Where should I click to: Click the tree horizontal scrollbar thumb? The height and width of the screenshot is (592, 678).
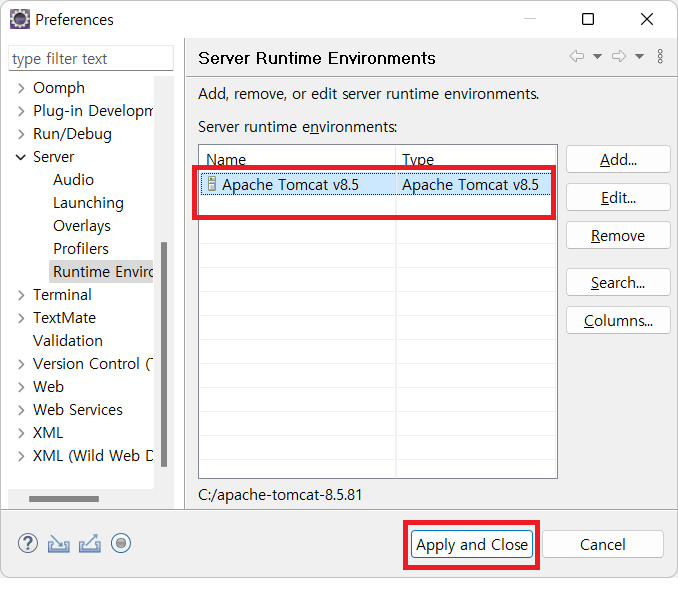[x=64, y=499]
